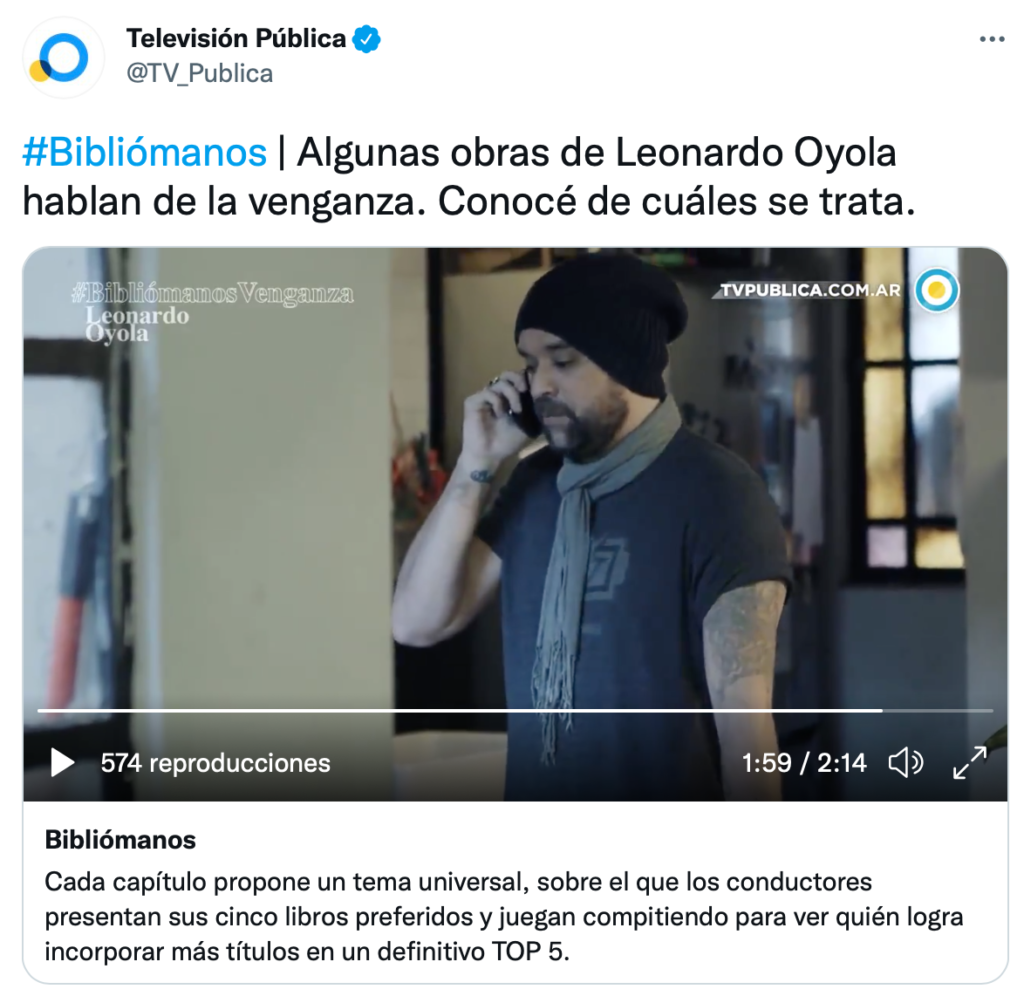
Task: Click the 574 reproducciones view count
Action: (216, 763)
